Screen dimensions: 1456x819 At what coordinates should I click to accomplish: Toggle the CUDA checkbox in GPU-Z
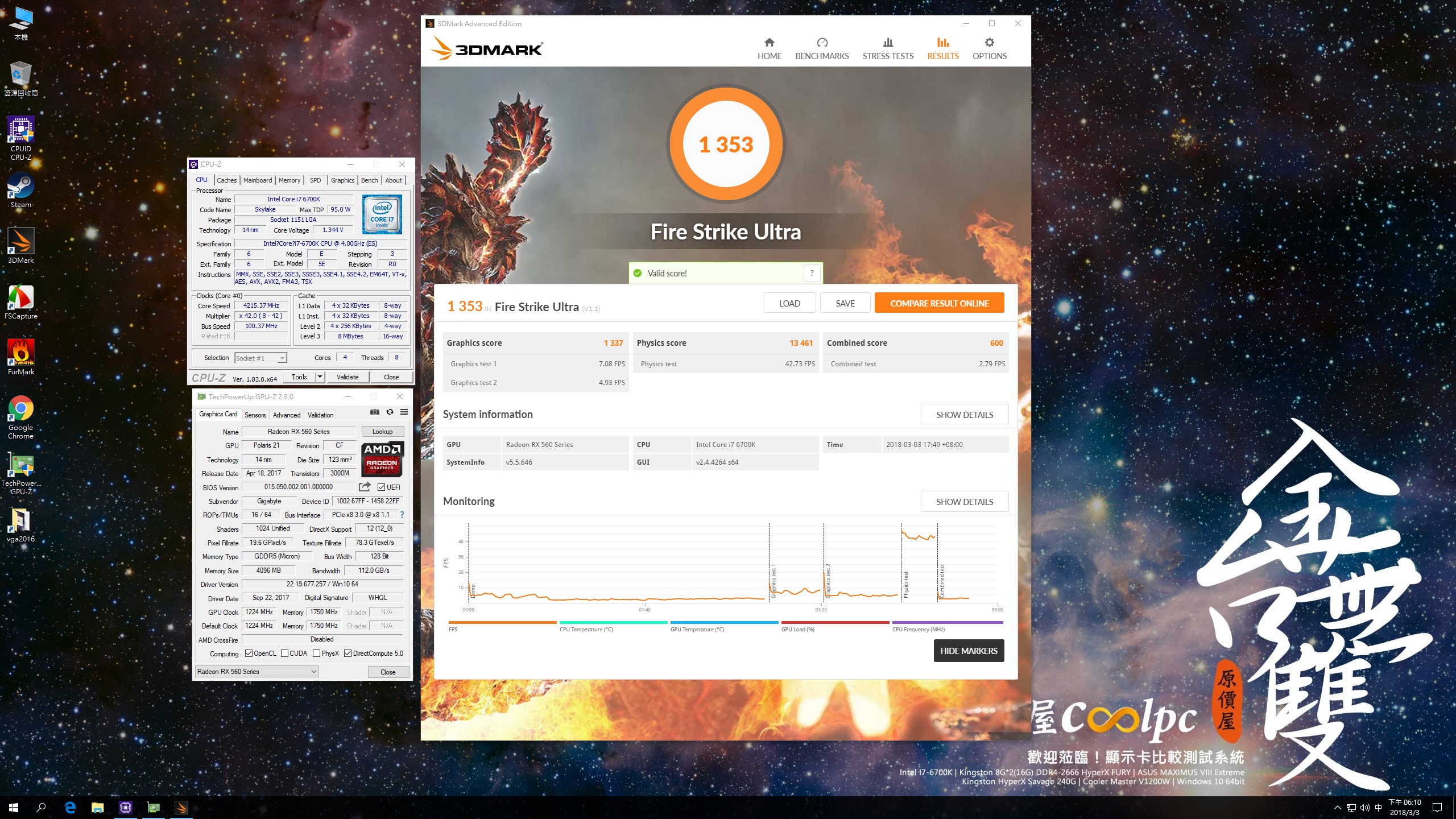(284, 653)
